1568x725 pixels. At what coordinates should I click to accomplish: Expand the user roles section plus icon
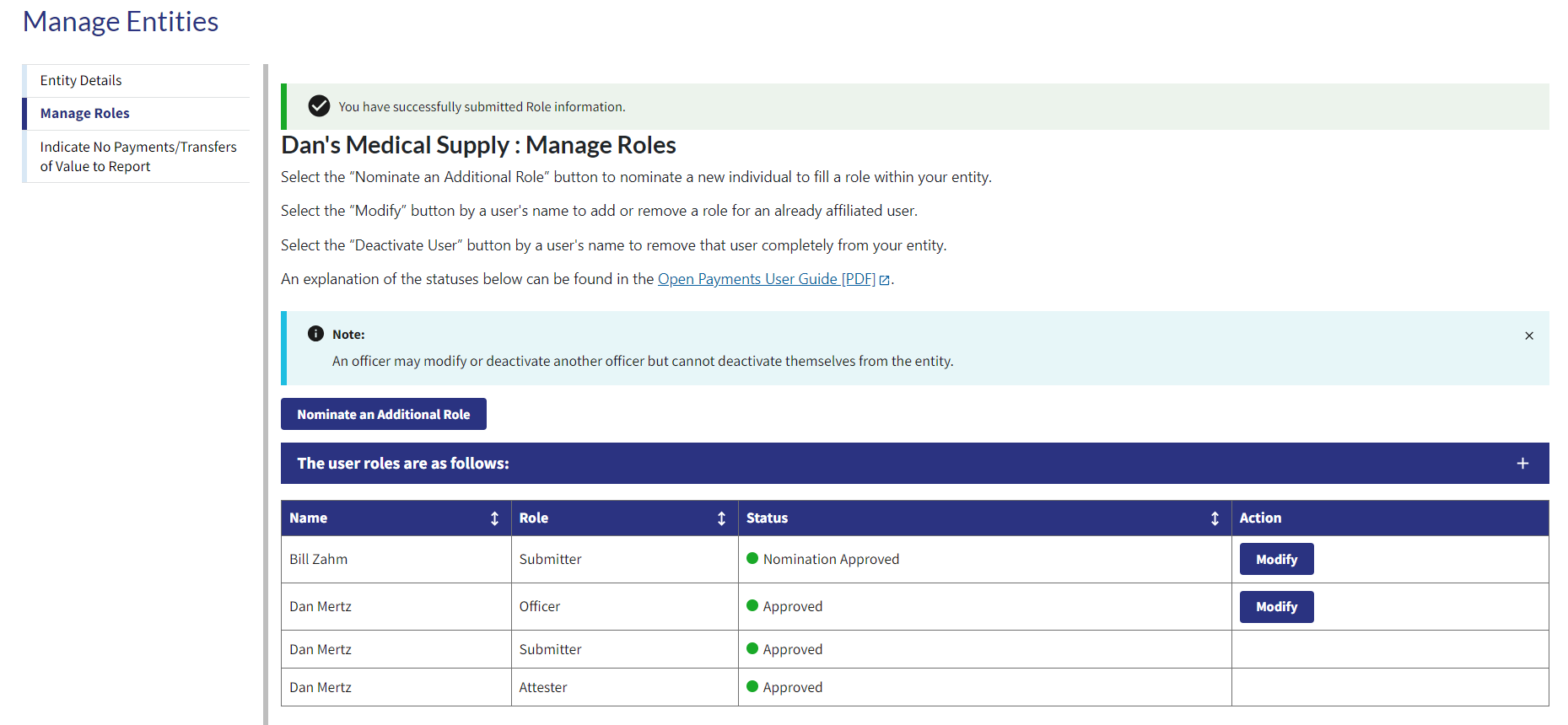coord(1522,464)
